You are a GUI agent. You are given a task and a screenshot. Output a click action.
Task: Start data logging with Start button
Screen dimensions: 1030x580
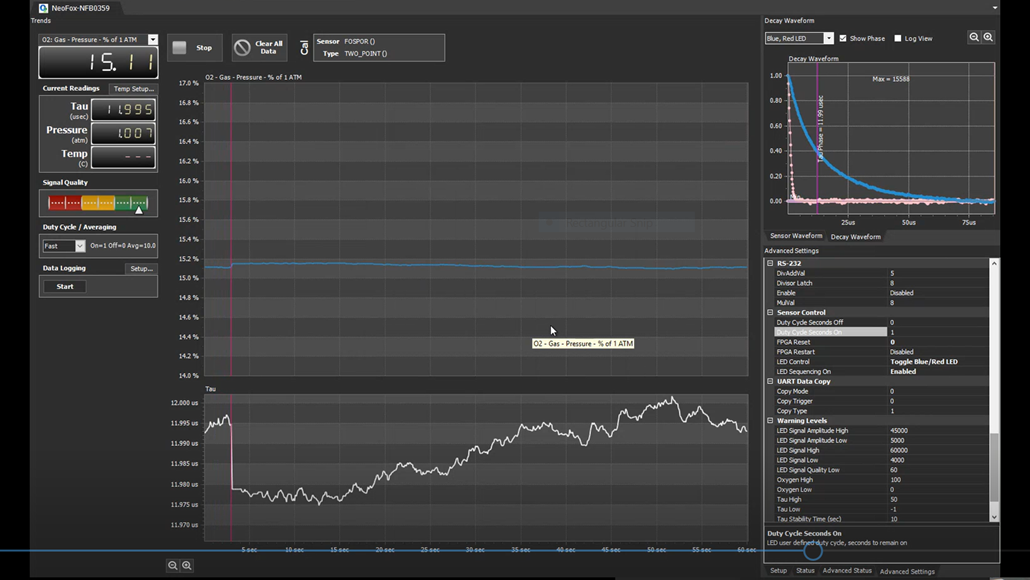click(x=65, y=286)
